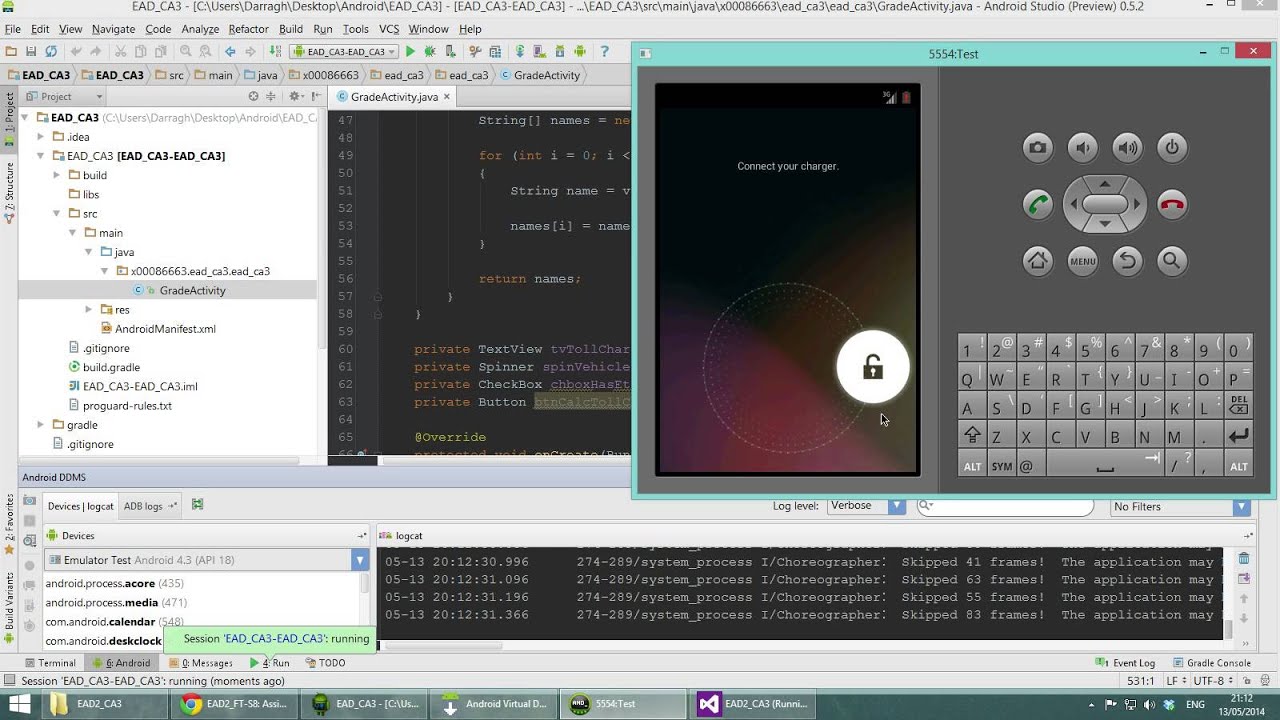Click the emulator search magnifier button
The image size is (1280, 720).
(x=1172, y=261)
